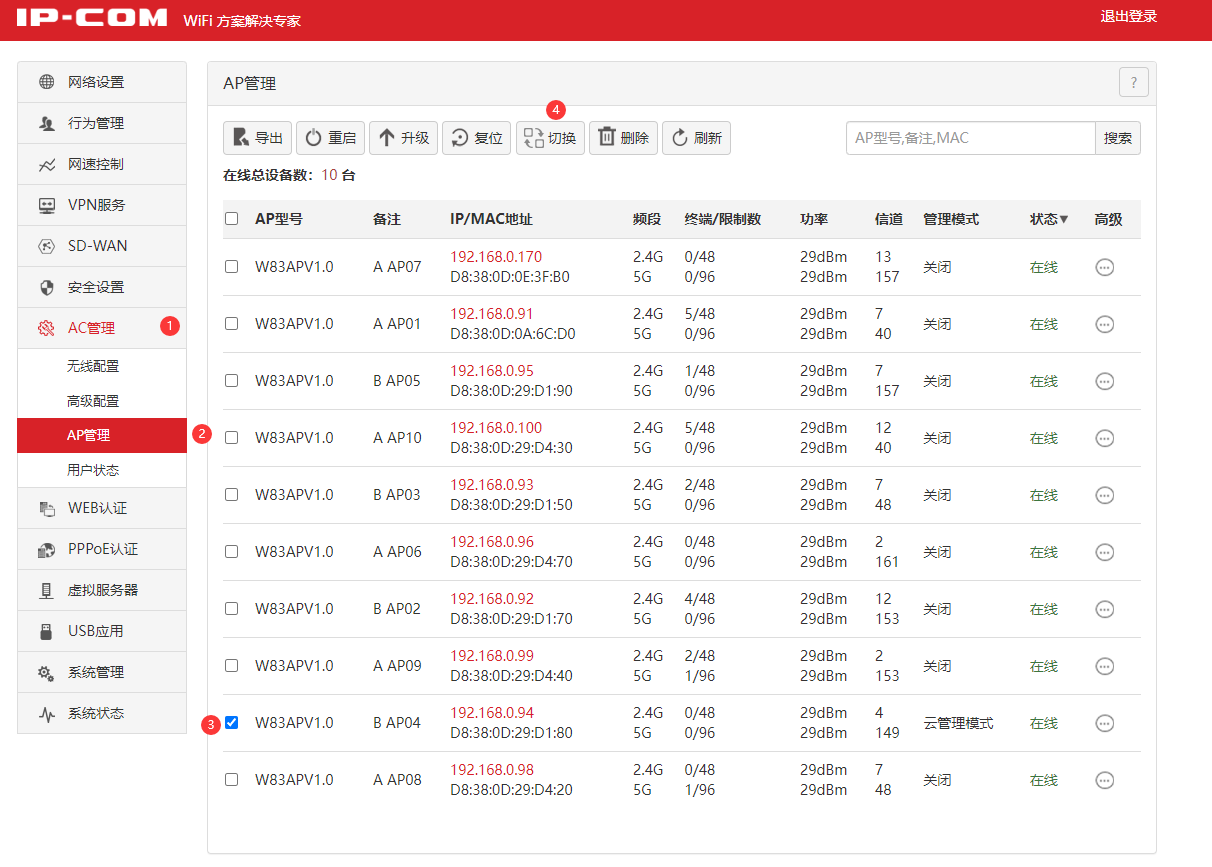This screenshot has height=867, width=1212.
Task: Click the WEB认证 icon in sidebar
Action: pyautogui.click(x=47, y=508)
